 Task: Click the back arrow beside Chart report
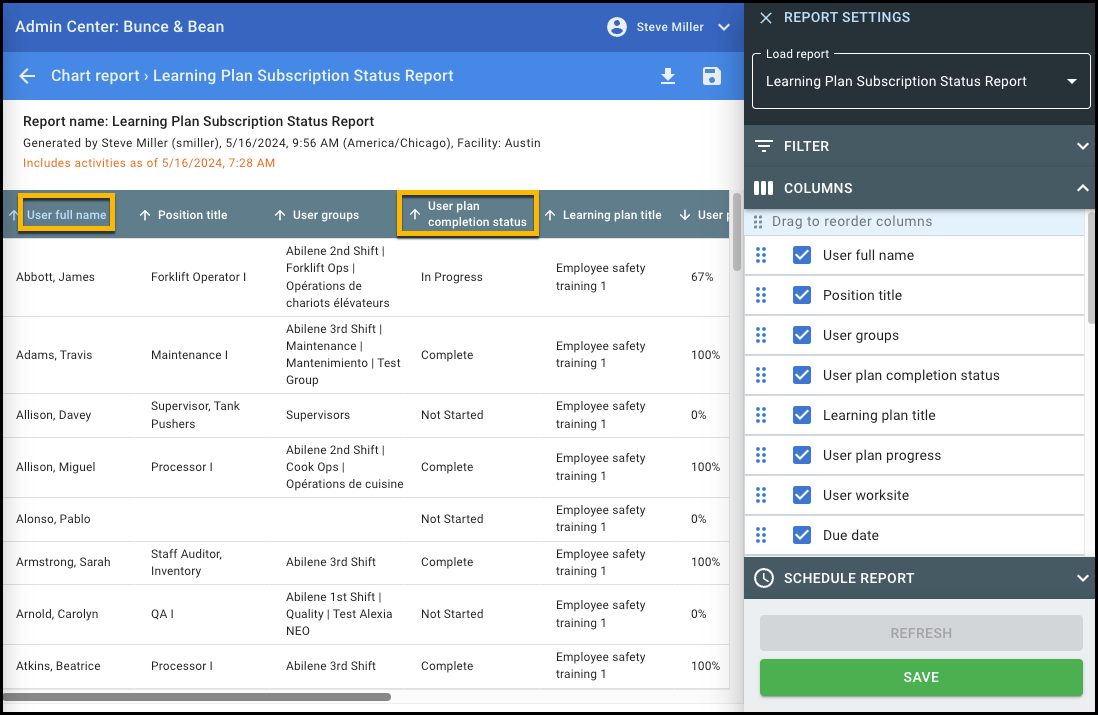[28, 76]
